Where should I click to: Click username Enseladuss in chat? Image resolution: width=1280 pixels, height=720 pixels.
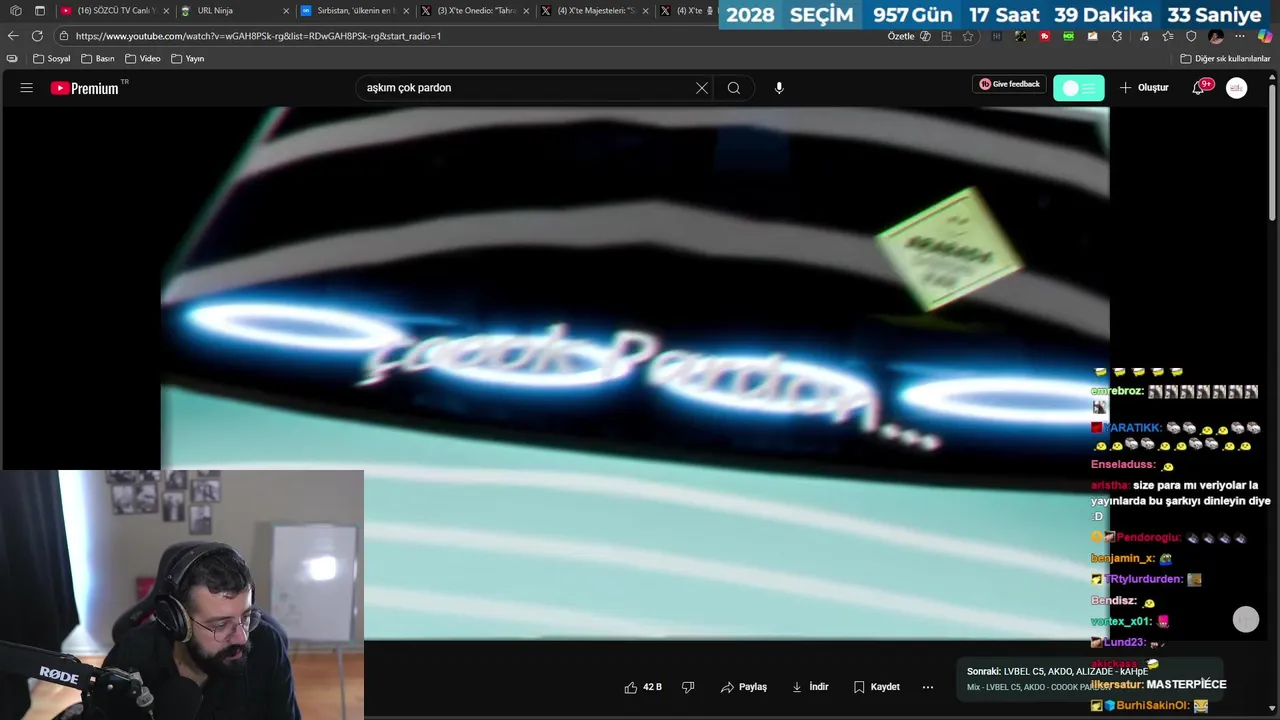click(x=1124, y=465)
